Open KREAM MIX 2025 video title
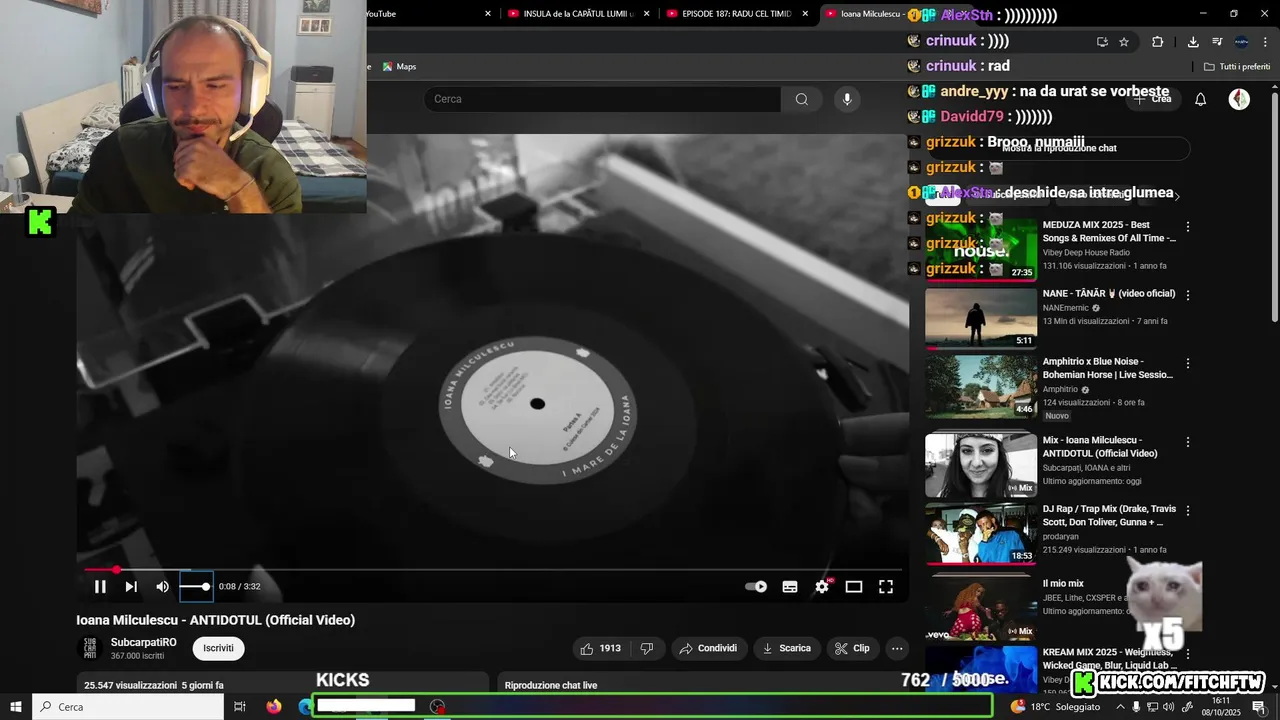Screen dimensions: 1280x720 pyautogui.click(x=1110, y=658)
